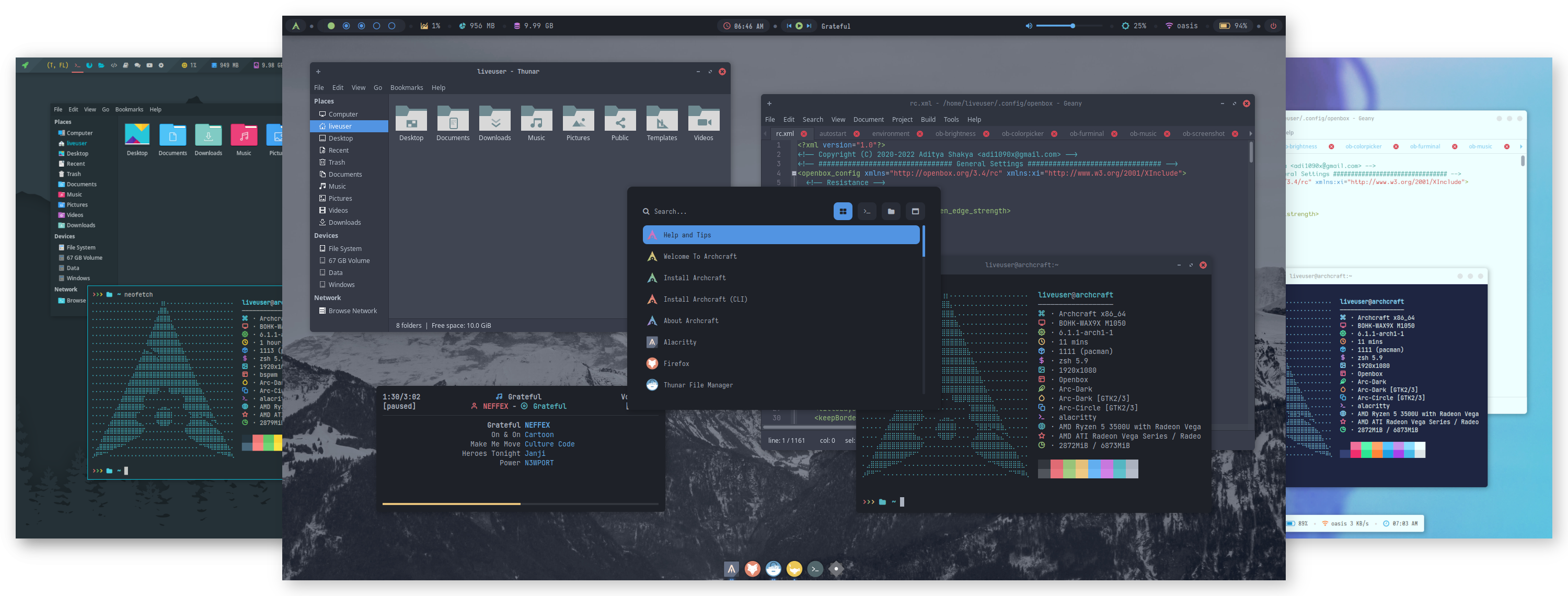Image resolution: width=1568 pixels, height=596 pixels.
Task: Click the Archcraft logo in top bar
Action: (296, 26)
